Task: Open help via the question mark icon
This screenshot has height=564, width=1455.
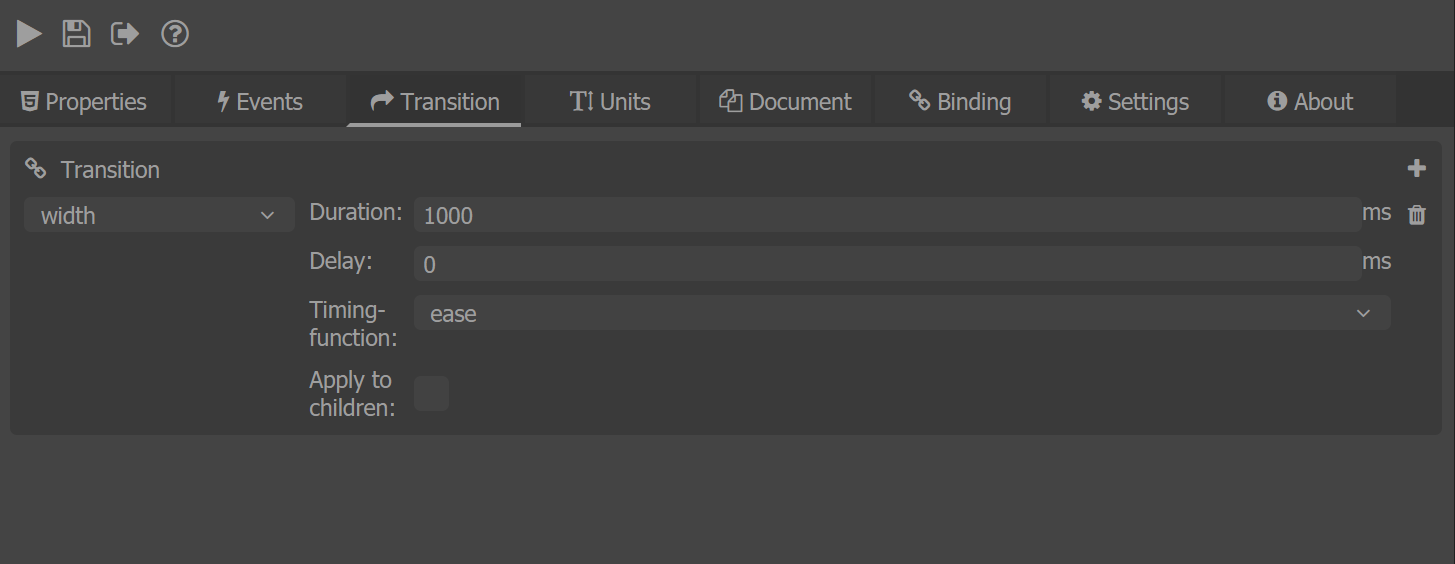Action: [x=175, y=34]
